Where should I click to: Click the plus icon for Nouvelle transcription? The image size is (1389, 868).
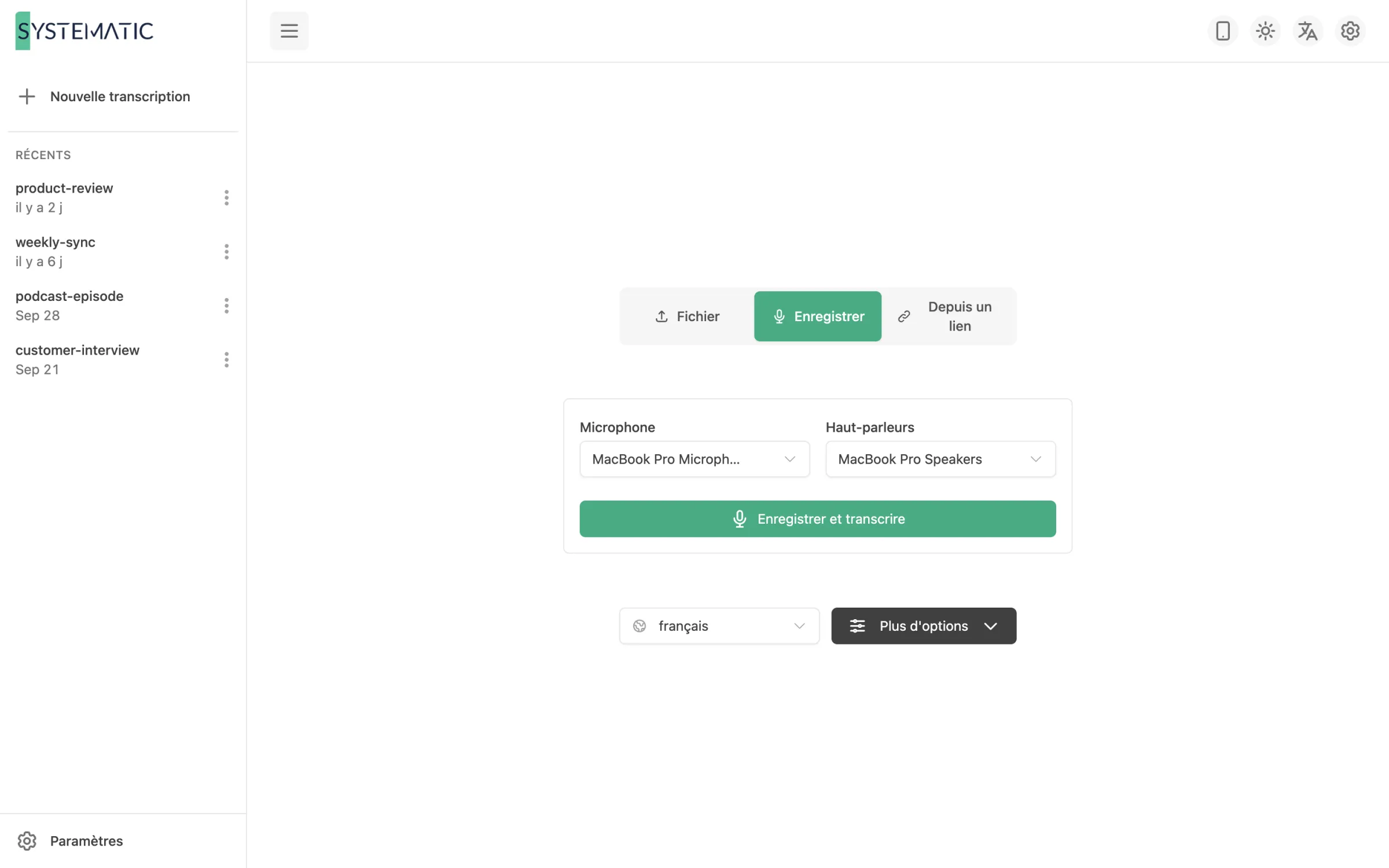[27, 96]
